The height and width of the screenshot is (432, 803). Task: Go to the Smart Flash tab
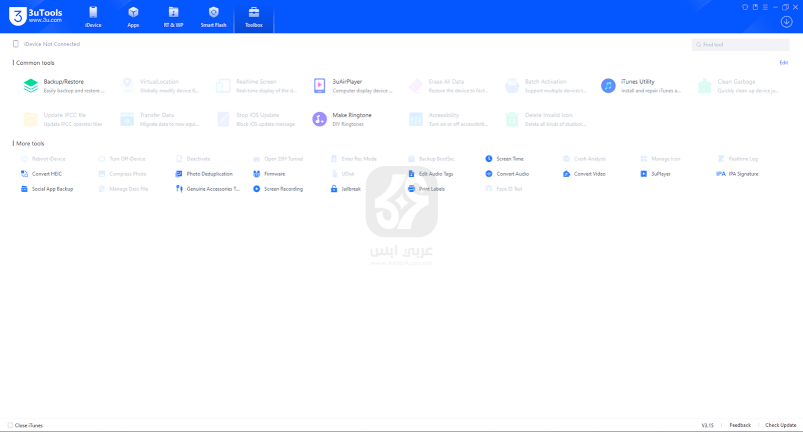[214, 17]
